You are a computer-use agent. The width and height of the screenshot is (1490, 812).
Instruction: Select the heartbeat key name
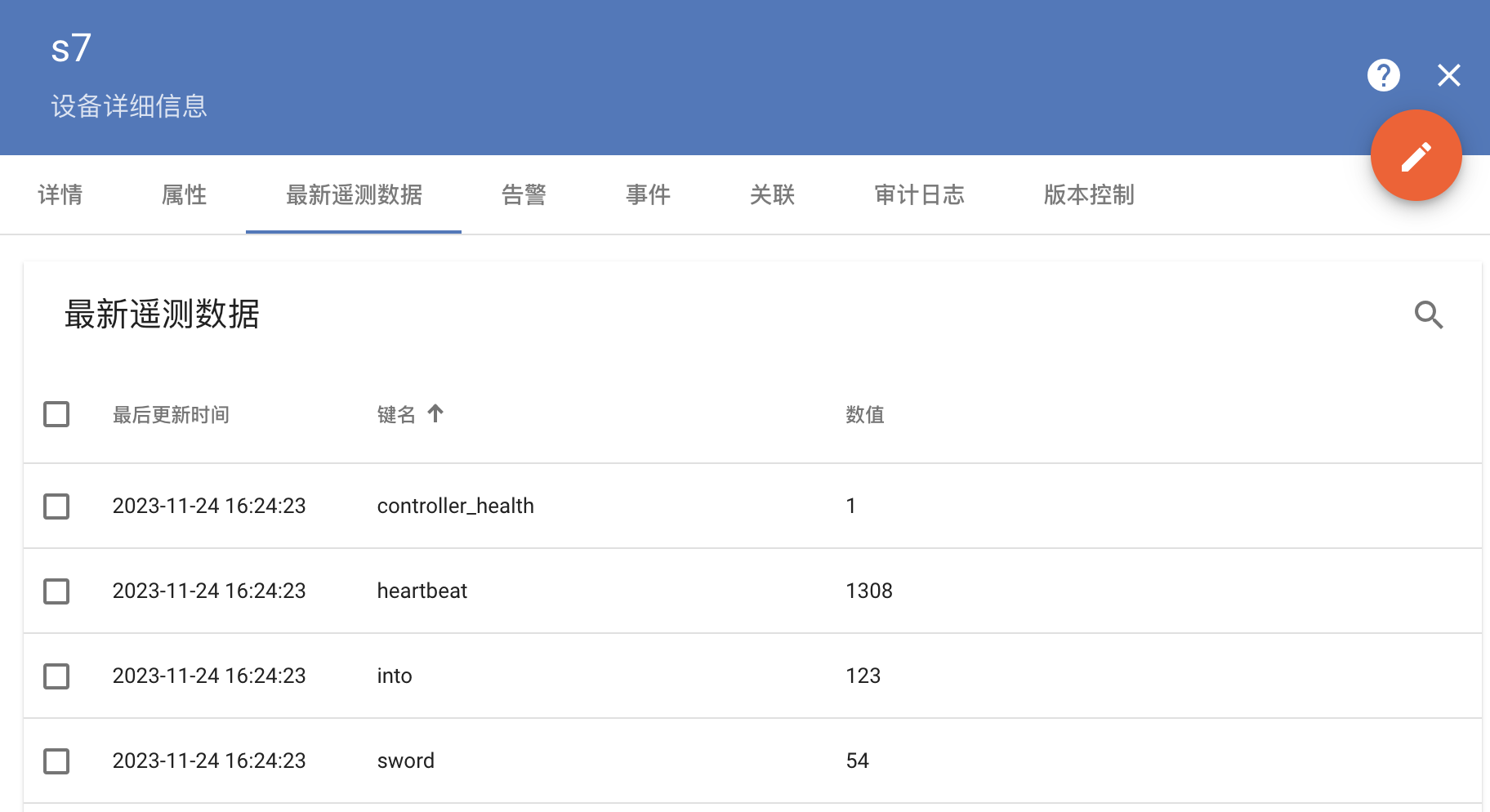point(422,591)
